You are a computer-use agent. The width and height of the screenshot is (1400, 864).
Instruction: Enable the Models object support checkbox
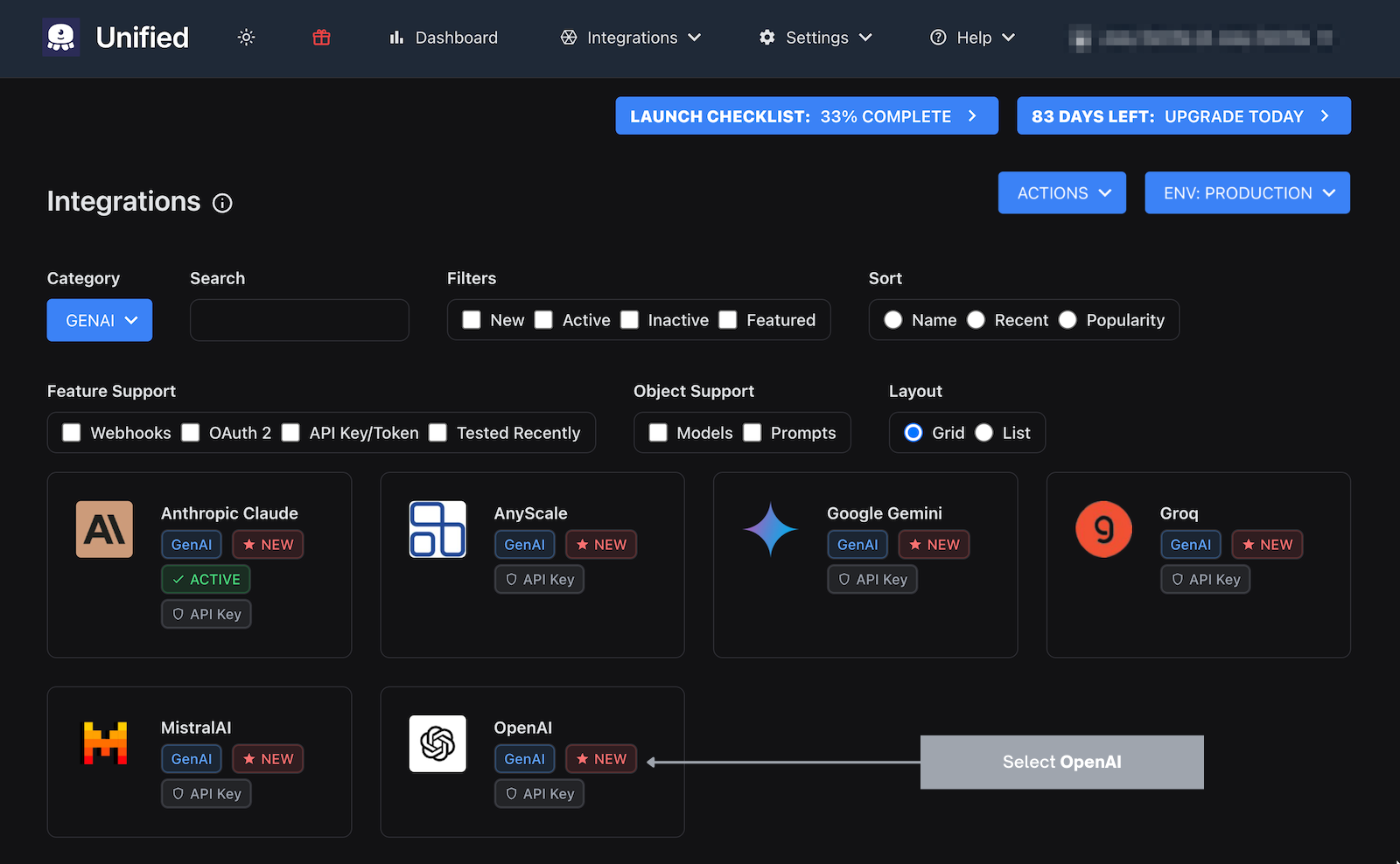tap(659, 432)
